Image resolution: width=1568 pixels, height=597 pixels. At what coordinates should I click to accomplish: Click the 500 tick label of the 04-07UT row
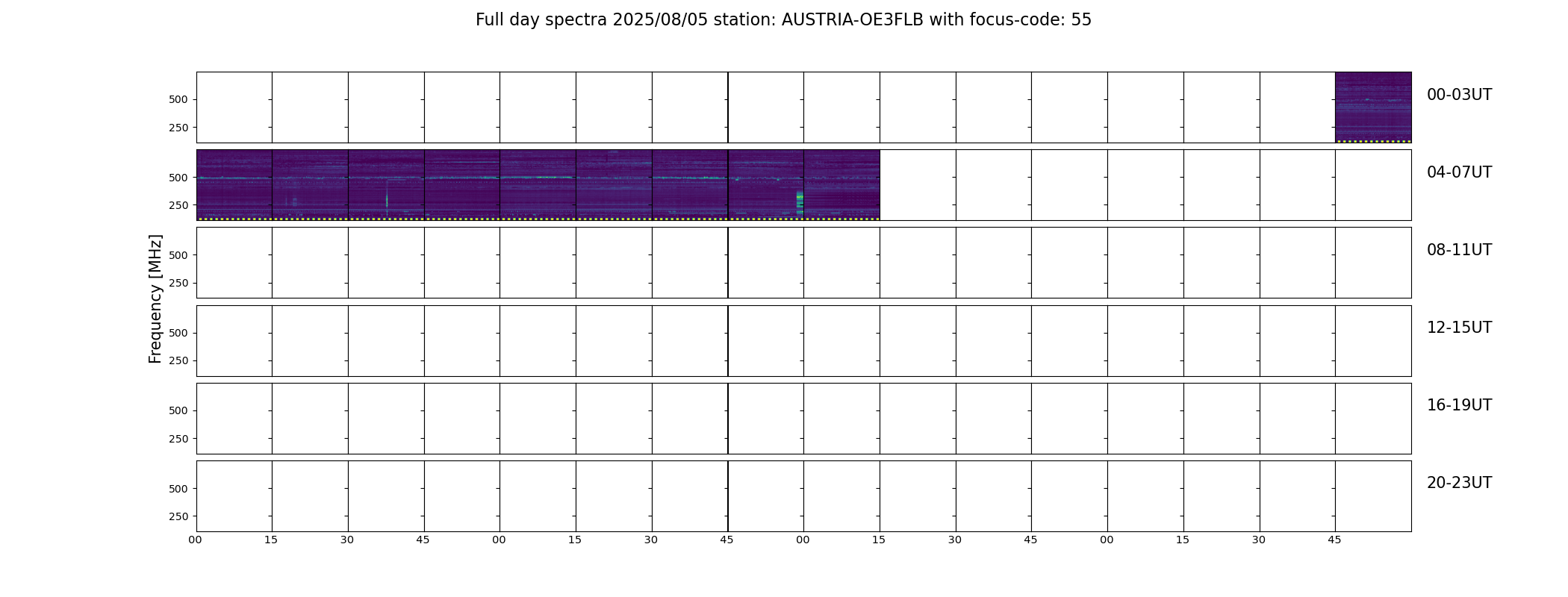coord(178,178)
